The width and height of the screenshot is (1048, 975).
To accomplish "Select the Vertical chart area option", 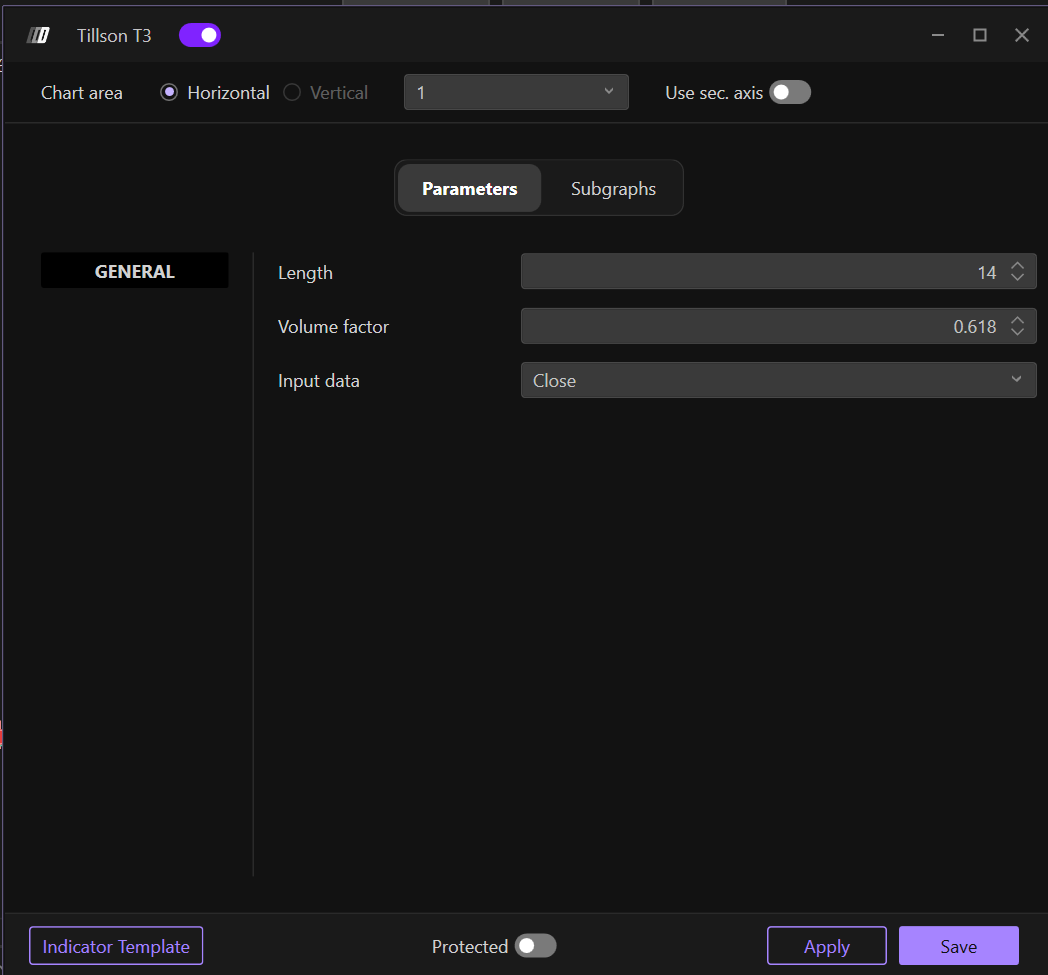I will point(292,93).
